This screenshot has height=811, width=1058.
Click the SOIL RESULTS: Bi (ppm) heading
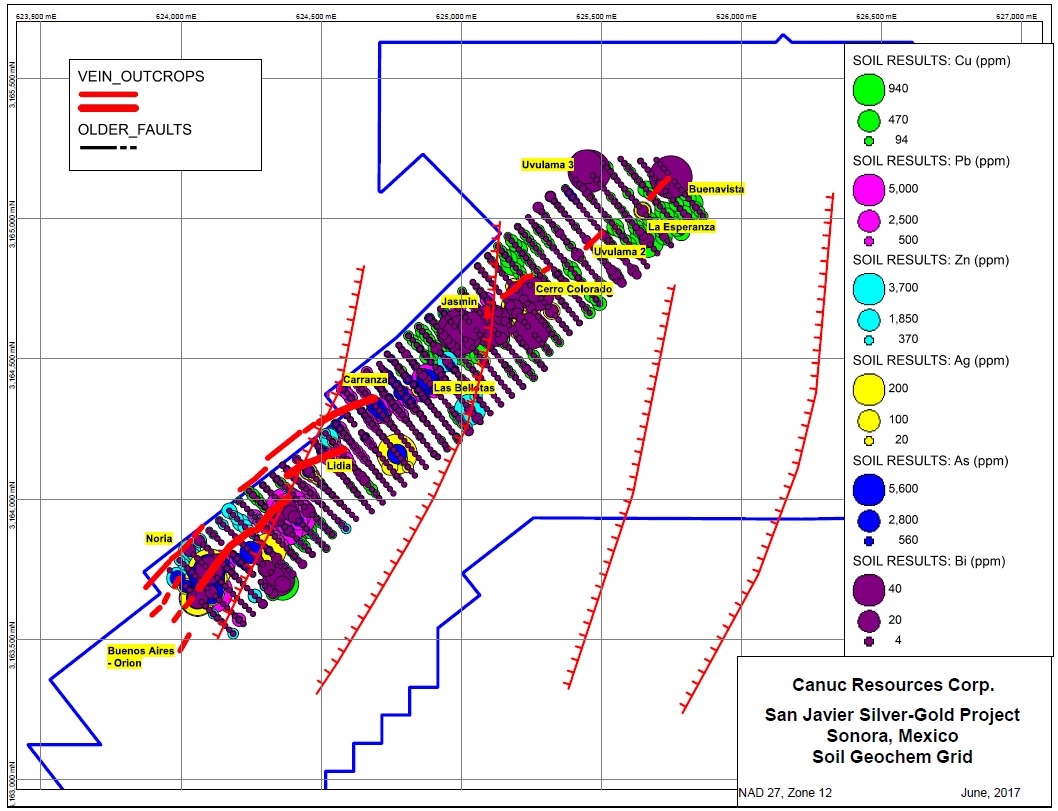(929, 561)
